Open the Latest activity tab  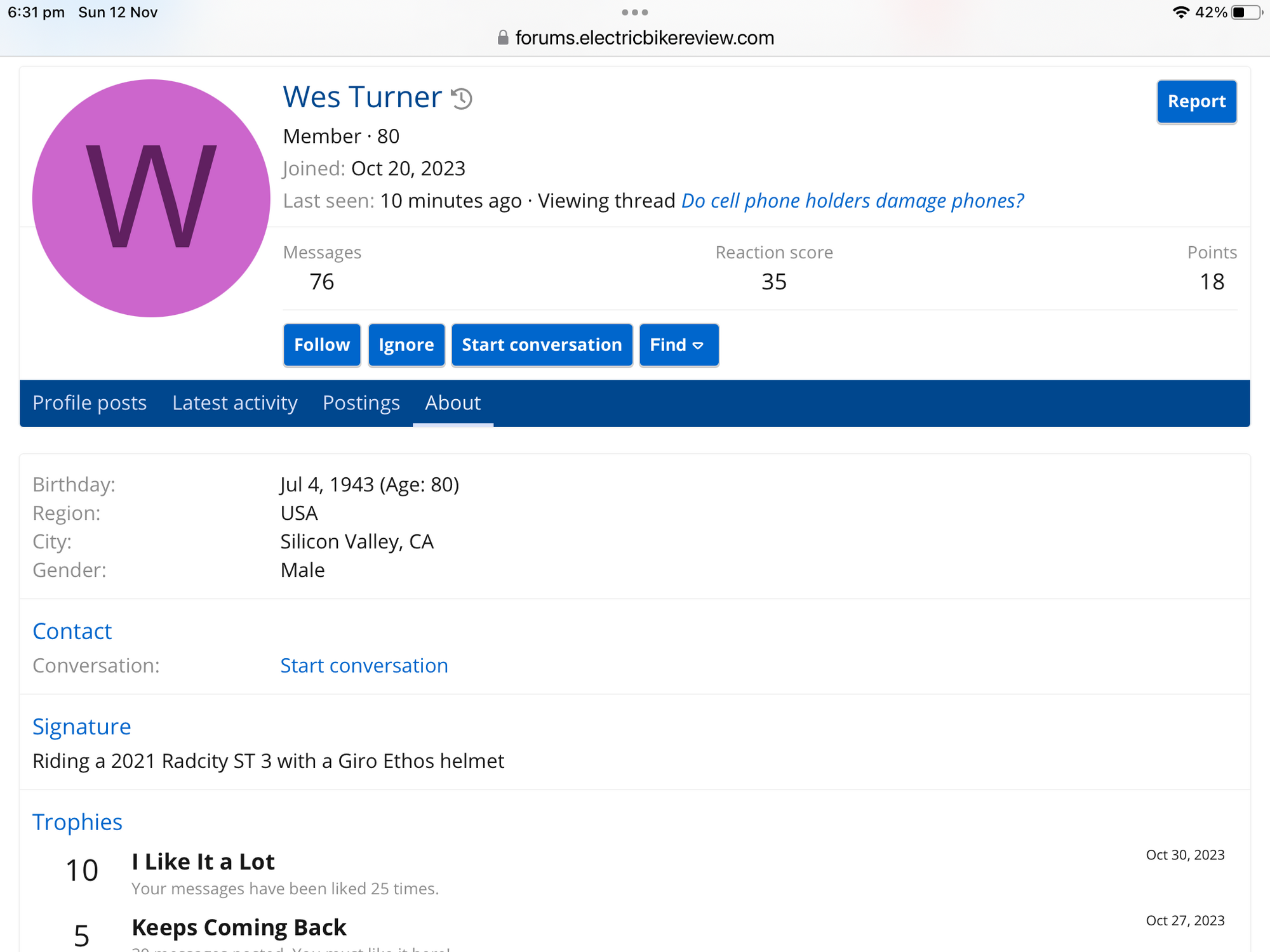234,403
